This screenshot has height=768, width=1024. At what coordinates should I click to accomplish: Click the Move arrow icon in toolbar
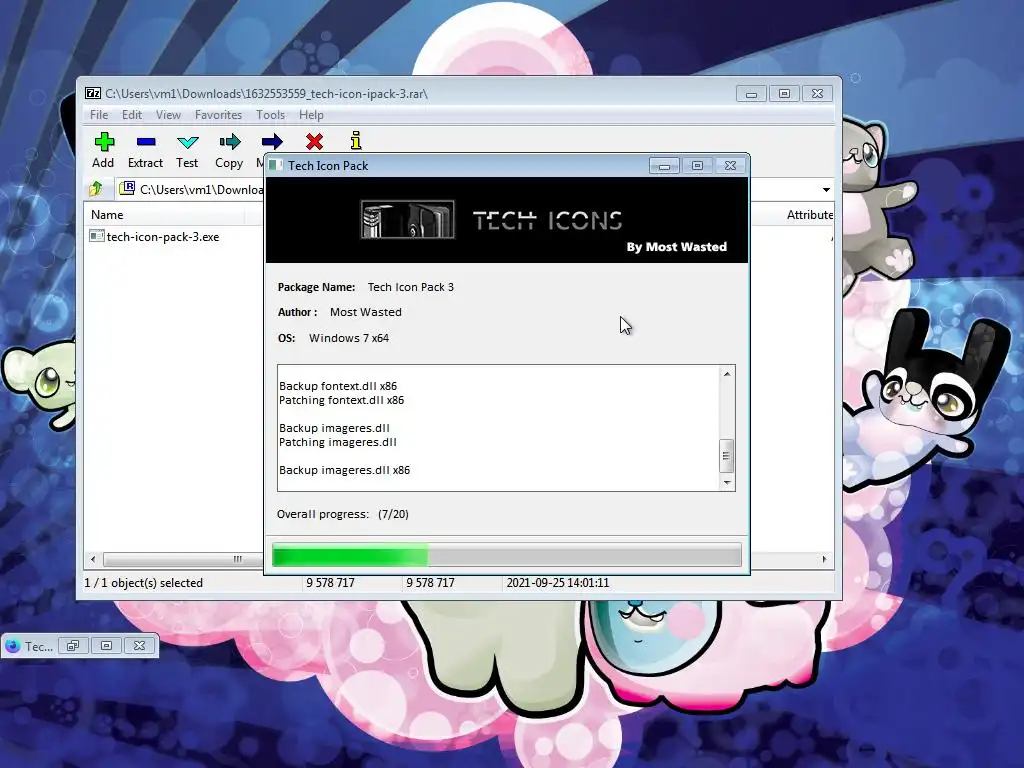(x=272, y=142)
